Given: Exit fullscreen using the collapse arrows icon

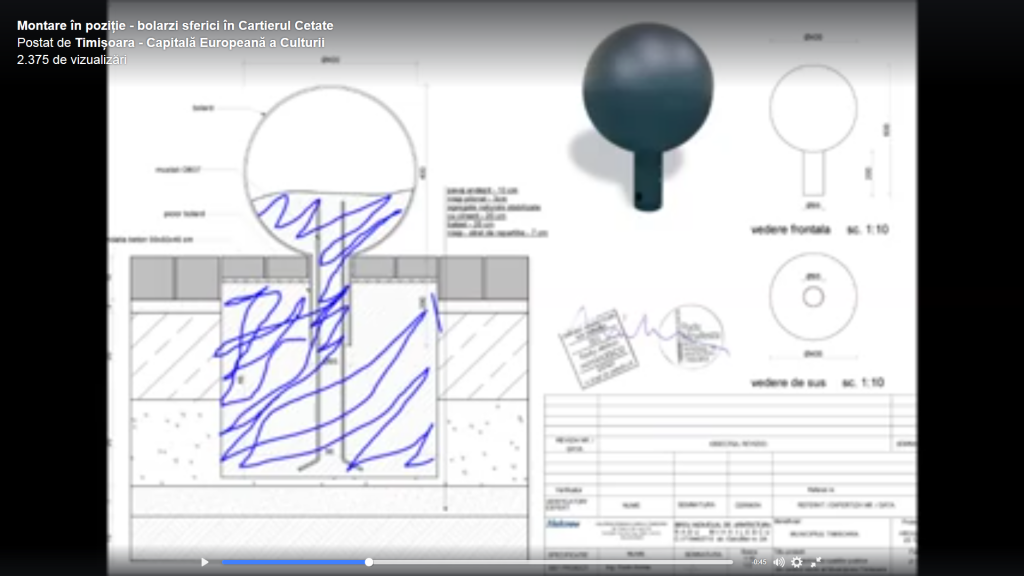Looking at the screenshot, I should tap(816, 562).
